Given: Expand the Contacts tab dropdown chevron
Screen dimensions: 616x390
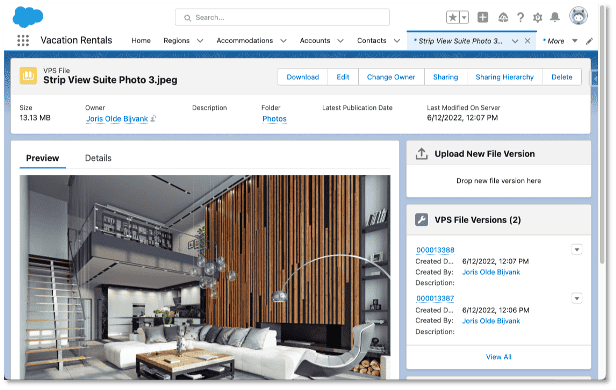Looking at the screenshot, I should 397,41.
